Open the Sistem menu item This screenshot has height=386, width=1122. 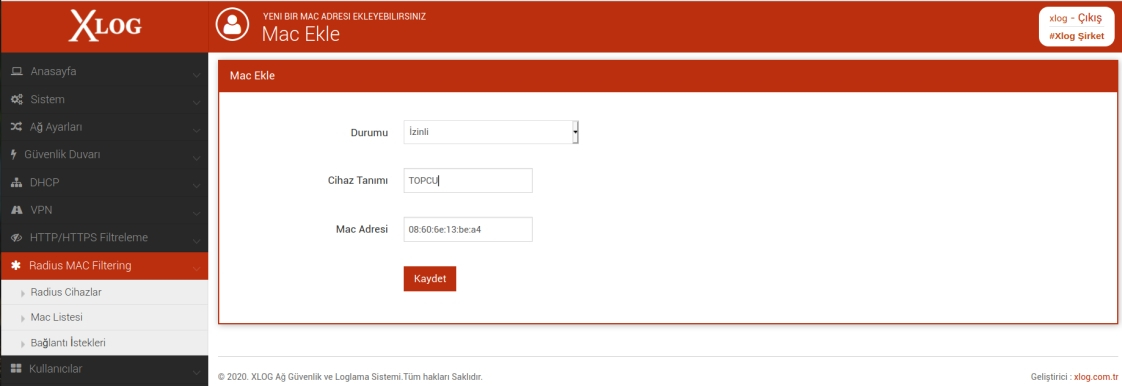click(104, 99)
